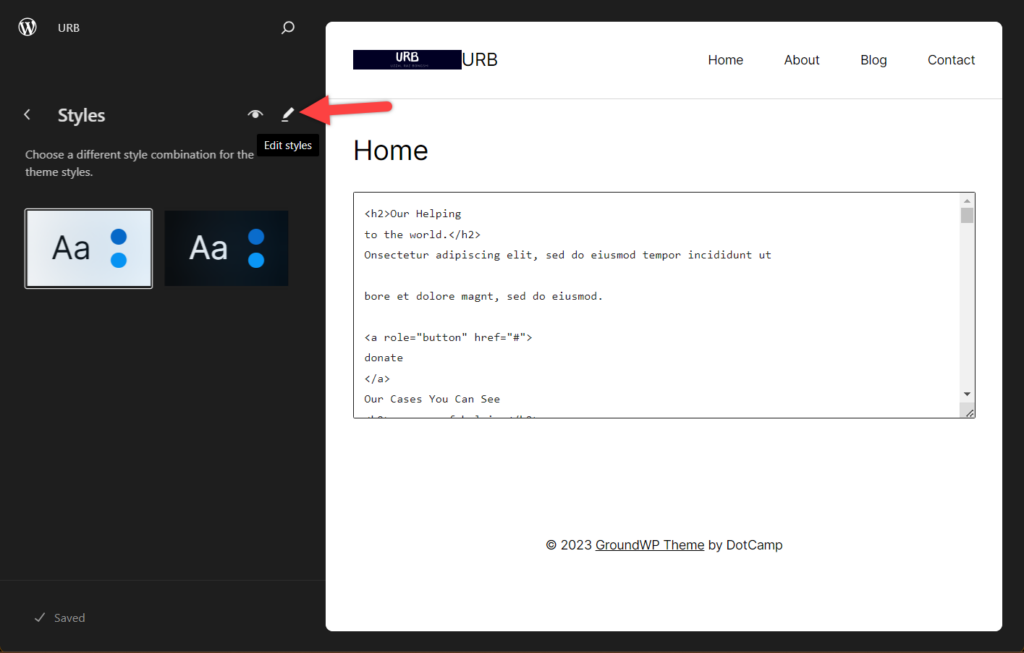
Task: Open the GroundWP Theme footer link
Action: [648, 545]
